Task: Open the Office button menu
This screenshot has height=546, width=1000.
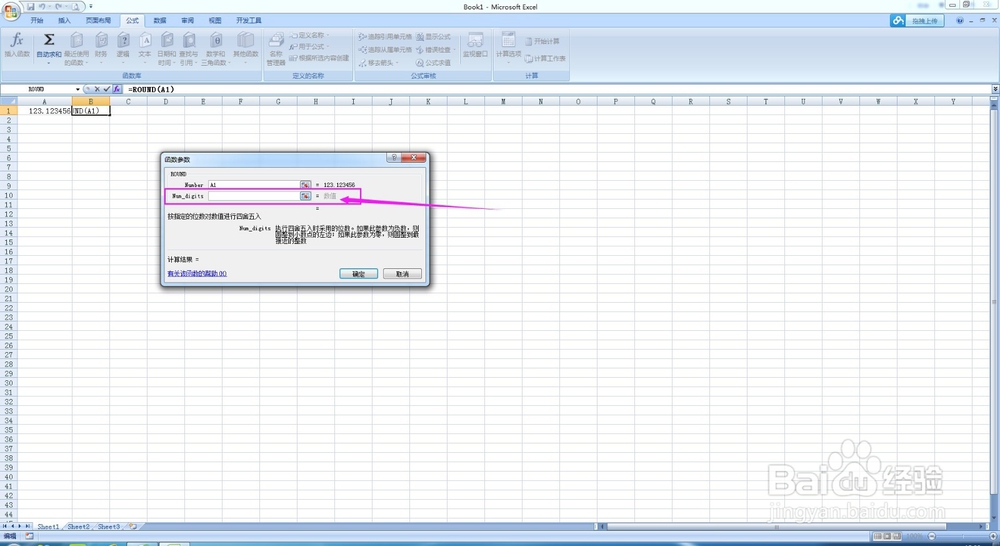Action: pos(11,11)
